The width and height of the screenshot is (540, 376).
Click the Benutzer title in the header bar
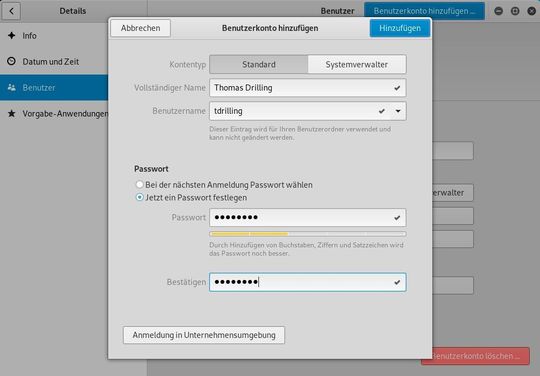(337, 11)
